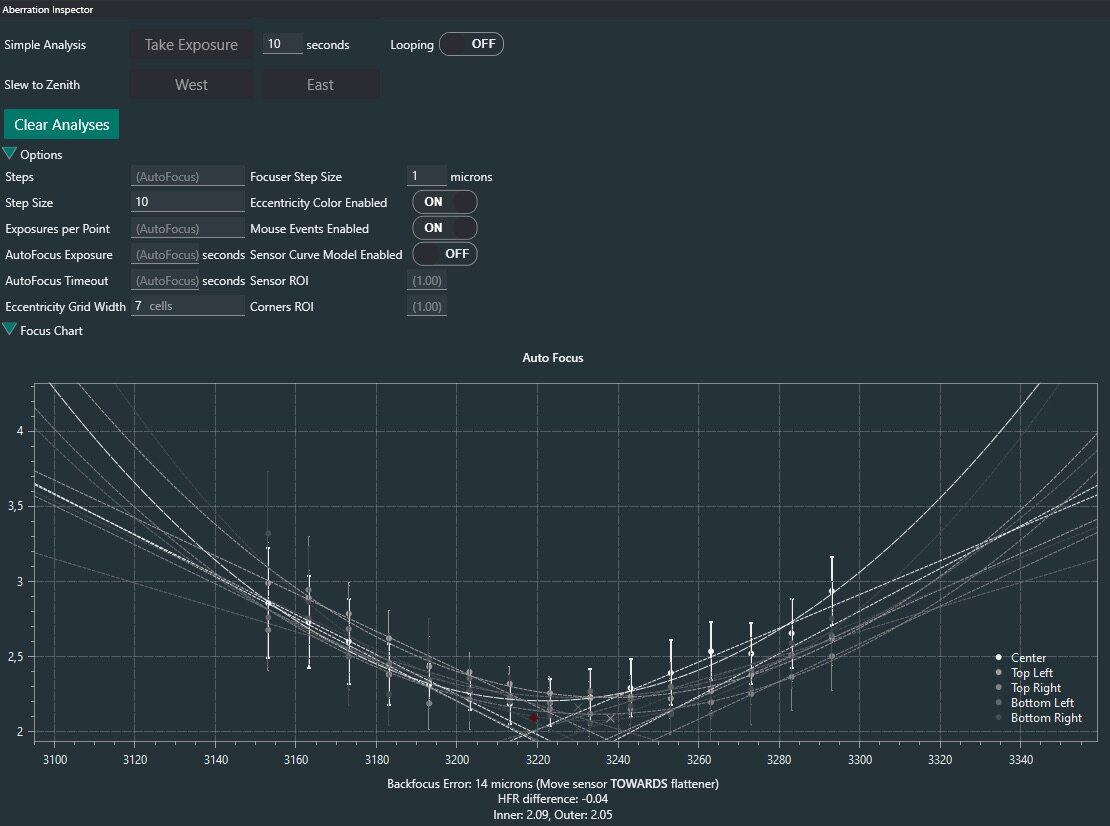Click Clear Analyses button
The width and height of the screenshot is (1110, 826).
(x=62, y=125)
